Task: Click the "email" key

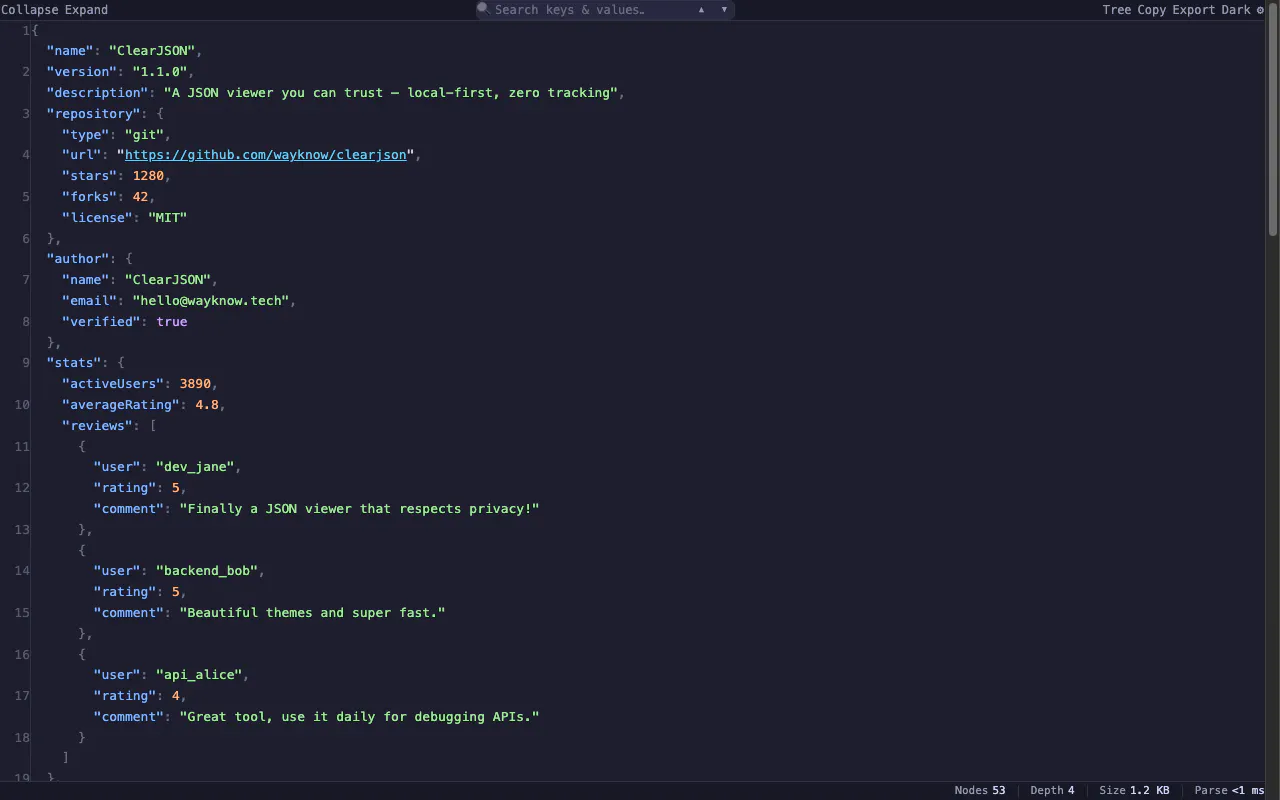Action: coord(90,300)
